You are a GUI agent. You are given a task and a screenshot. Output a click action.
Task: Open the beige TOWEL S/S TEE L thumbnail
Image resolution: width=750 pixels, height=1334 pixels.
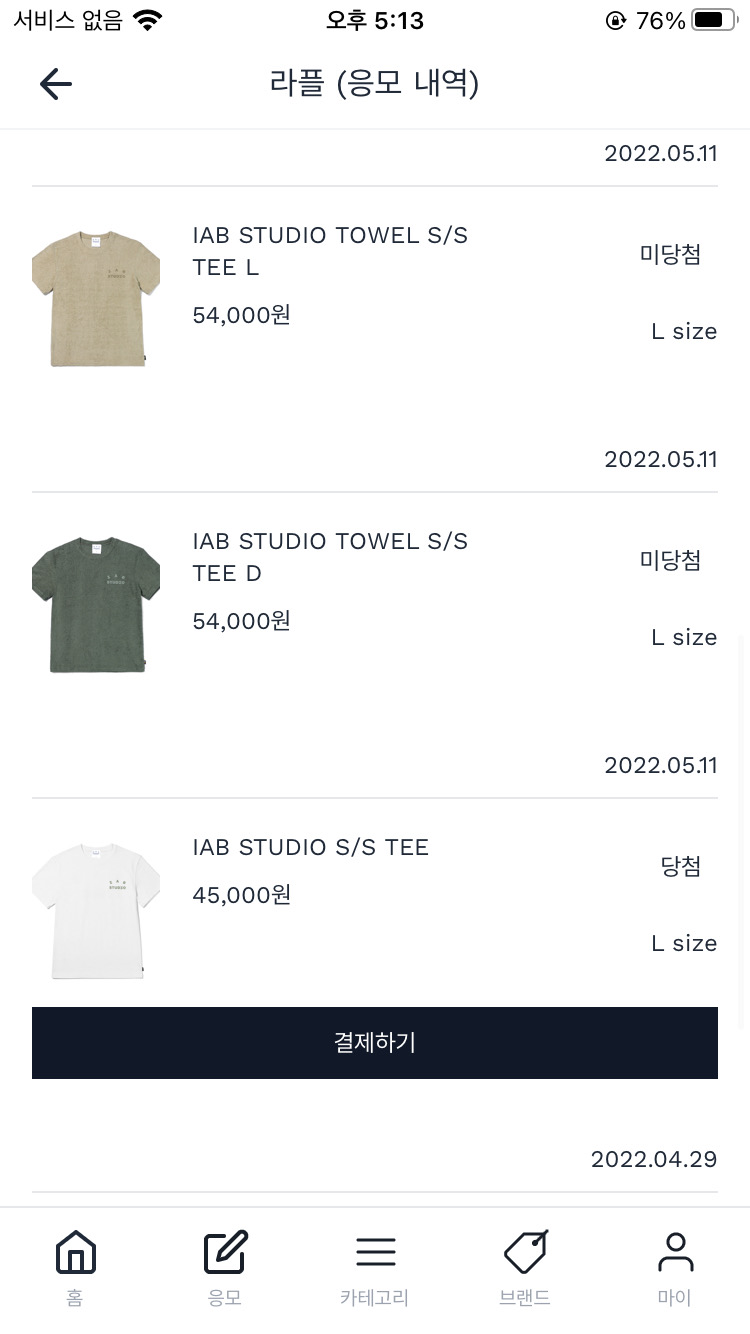96,299
